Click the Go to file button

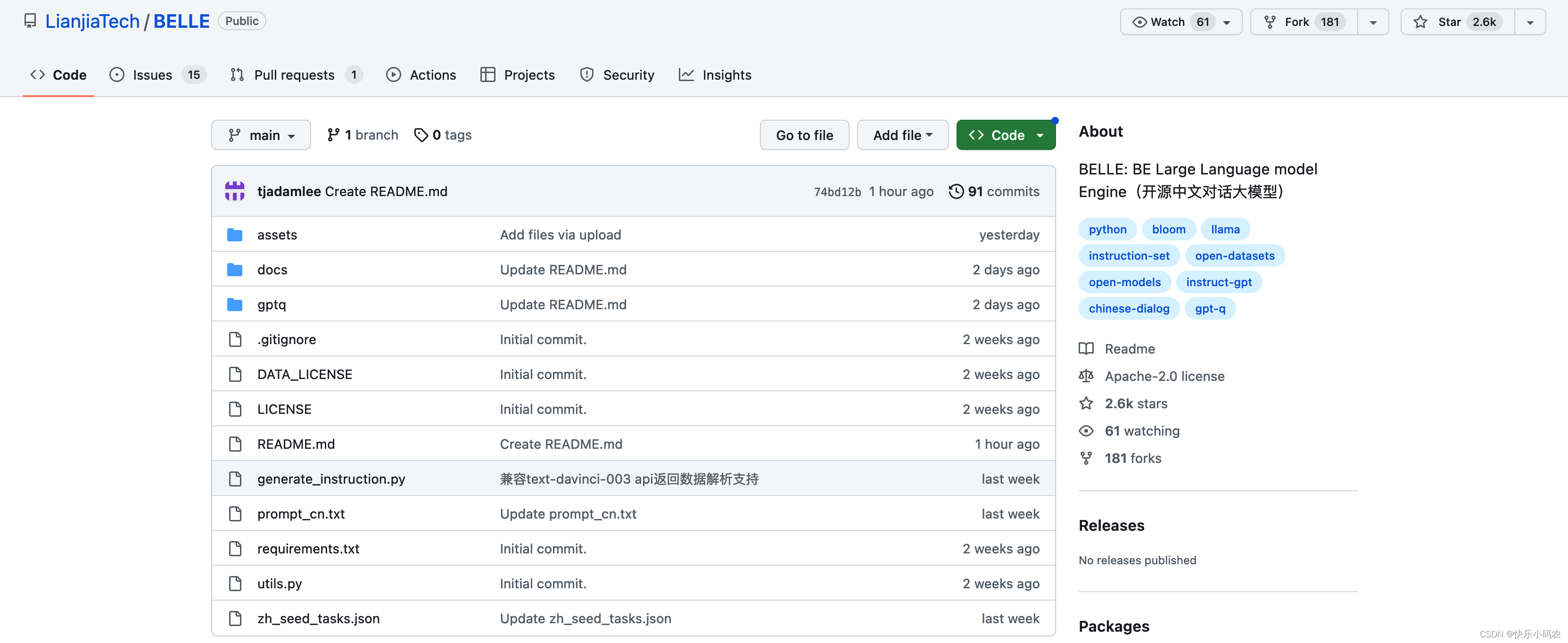(x=804, y=135)
